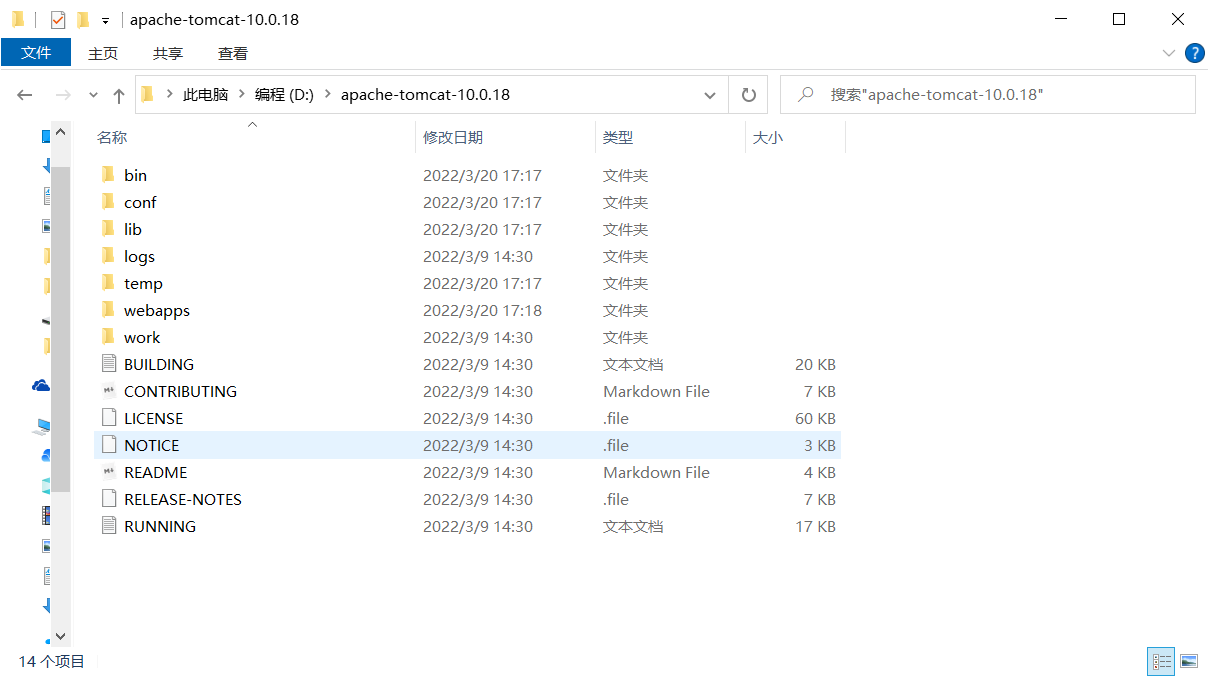Expand the chevron after 编程 (D:)

[328, 95]
